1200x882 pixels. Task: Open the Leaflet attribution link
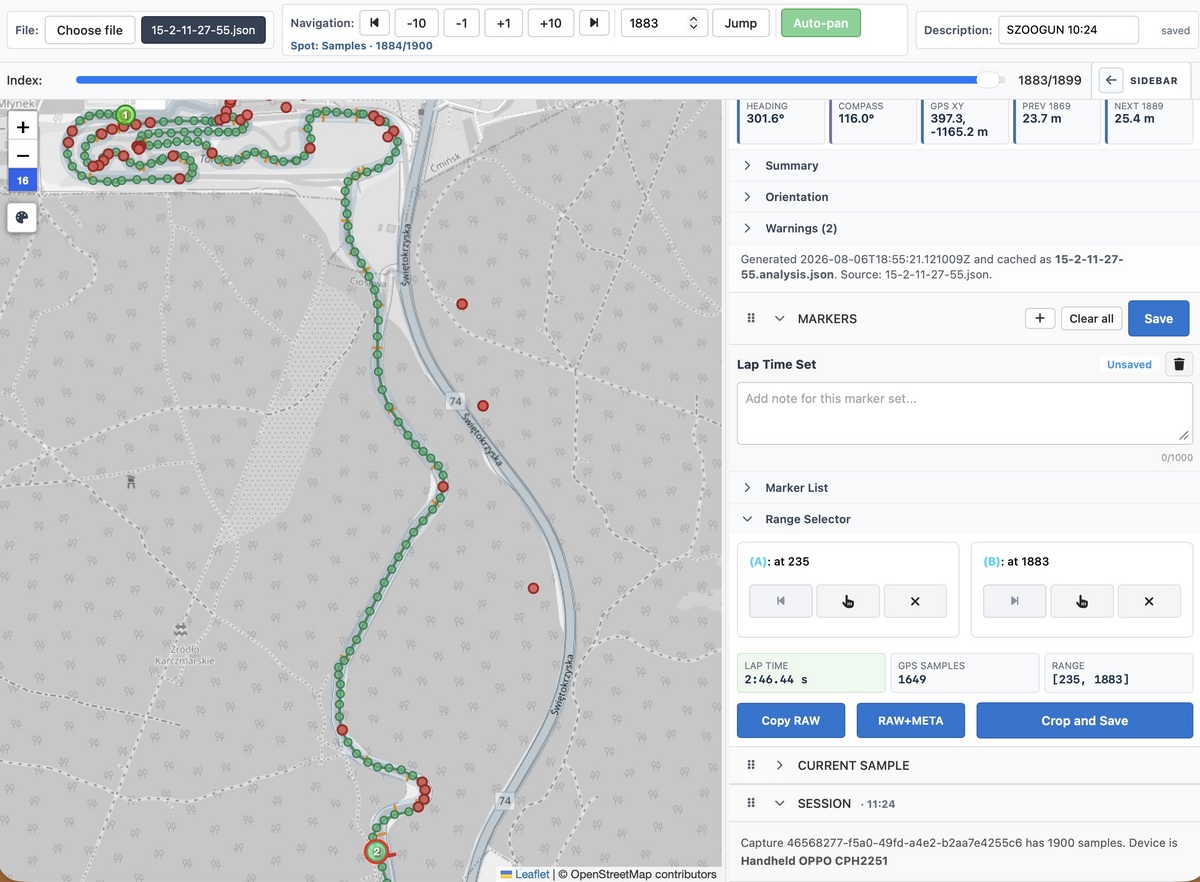click(525, 874)
